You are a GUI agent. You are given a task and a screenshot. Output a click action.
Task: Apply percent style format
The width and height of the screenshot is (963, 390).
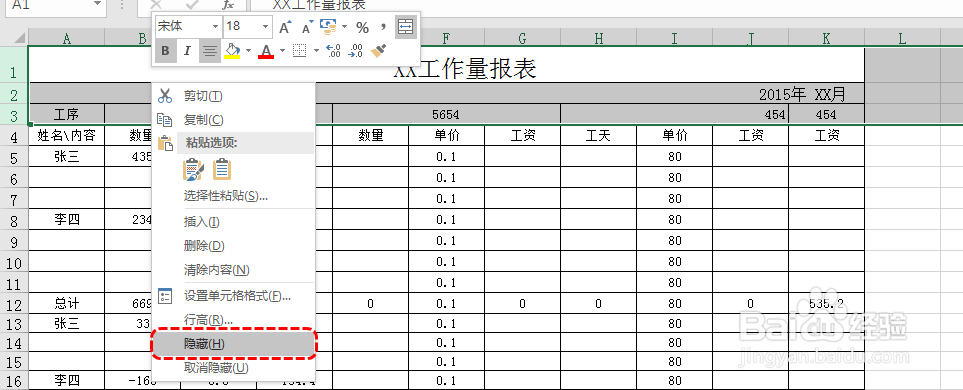pos(362,27)
